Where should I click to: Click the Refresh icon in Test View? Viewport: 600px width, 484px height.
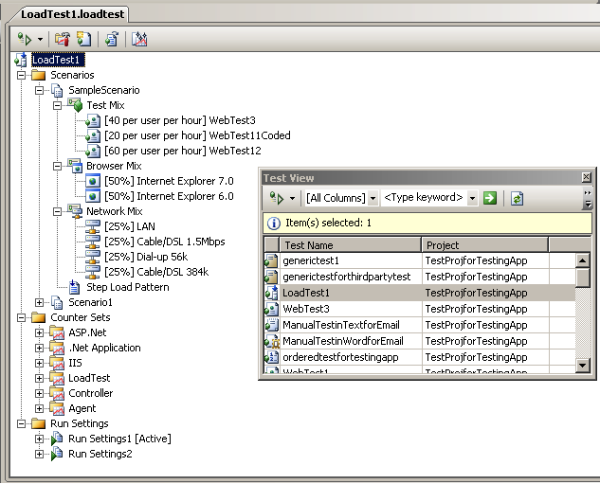(x=517, y=198)
